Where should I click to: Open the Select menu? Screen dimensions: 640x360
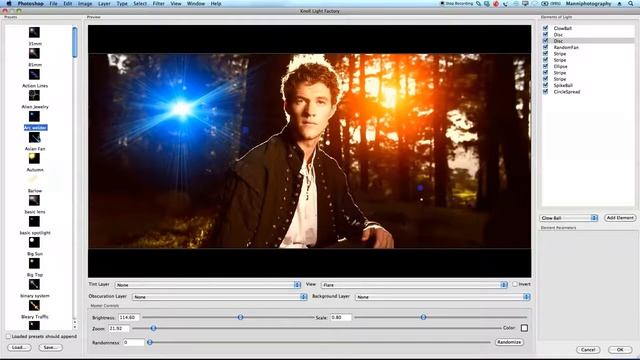[x=140, y=3]
